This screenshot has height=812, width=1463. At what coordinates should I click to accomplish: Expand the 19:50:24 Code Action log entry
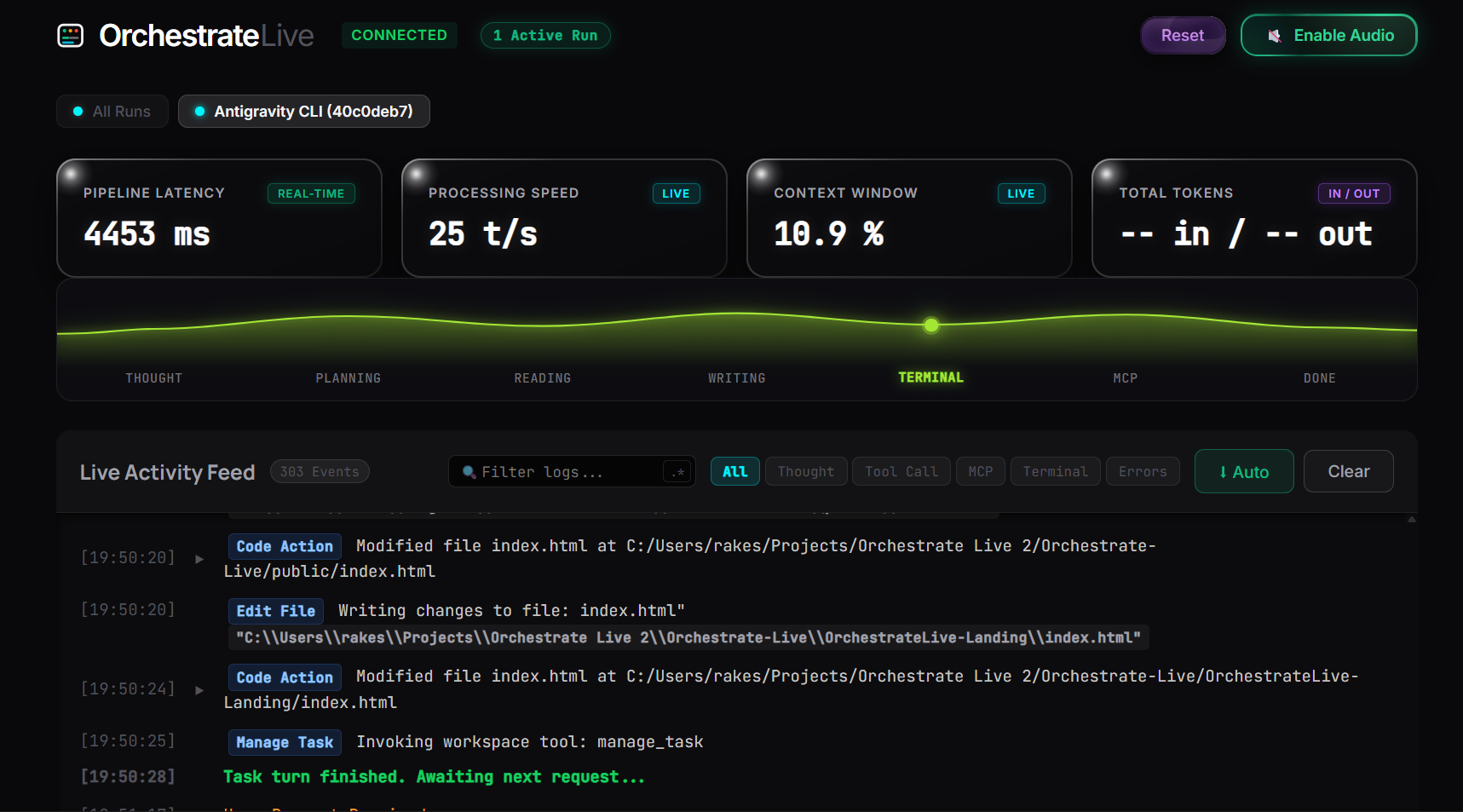[x=199, y=690]
